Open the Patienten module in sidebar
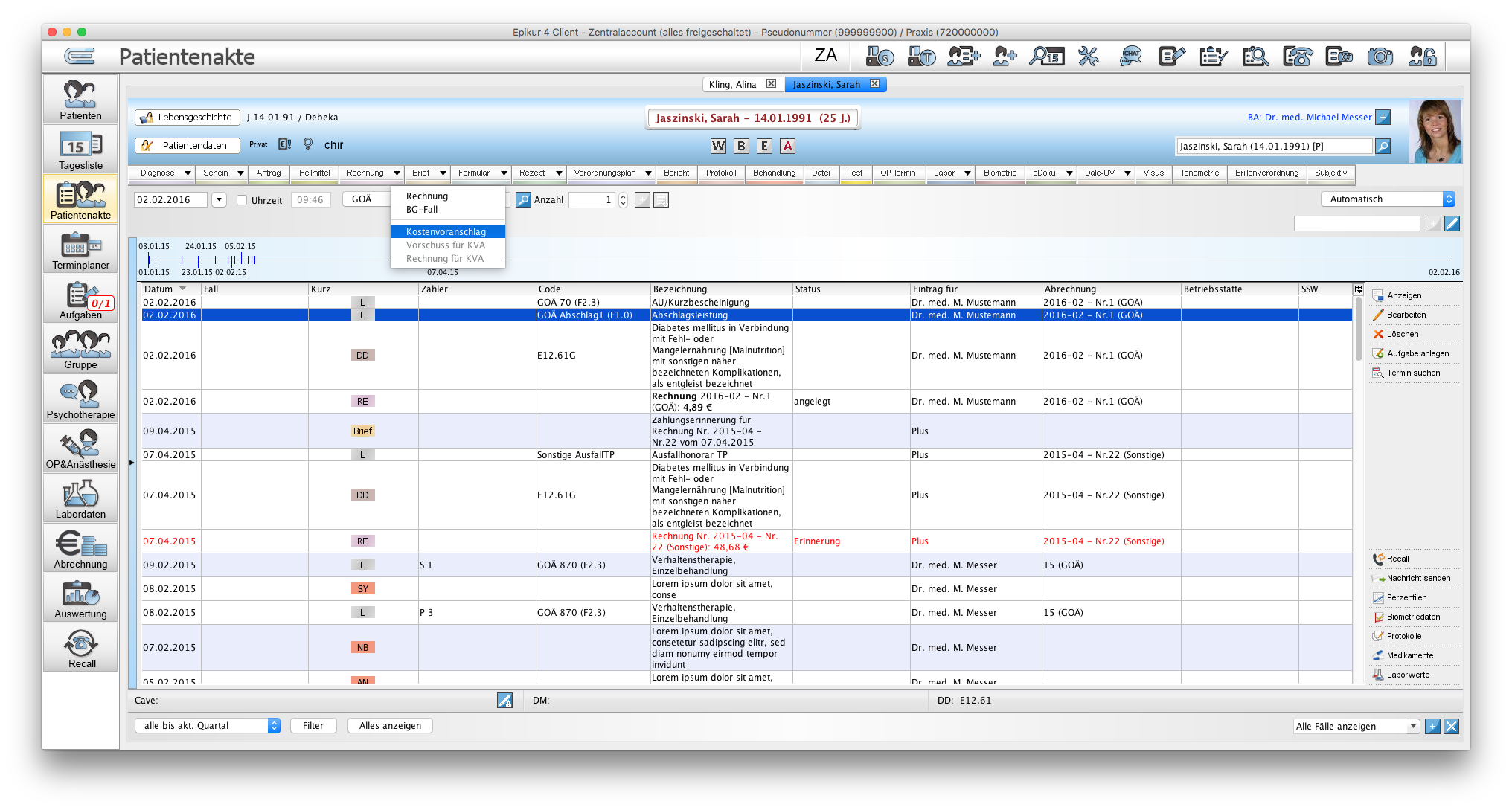Image resolution: width=1512 pixels, height=810 pixels. (80, 100)
